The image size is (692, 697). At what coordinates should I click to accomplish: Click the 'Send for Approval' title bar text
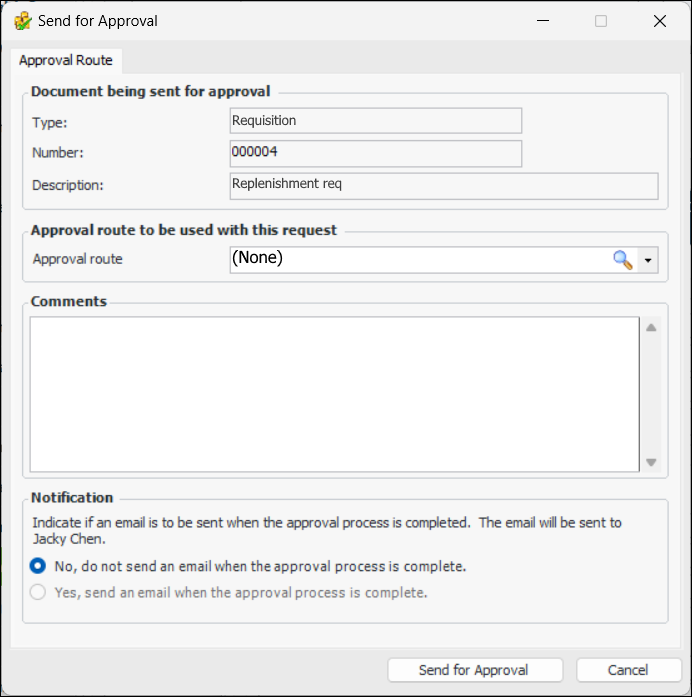[x=98, y=21]
